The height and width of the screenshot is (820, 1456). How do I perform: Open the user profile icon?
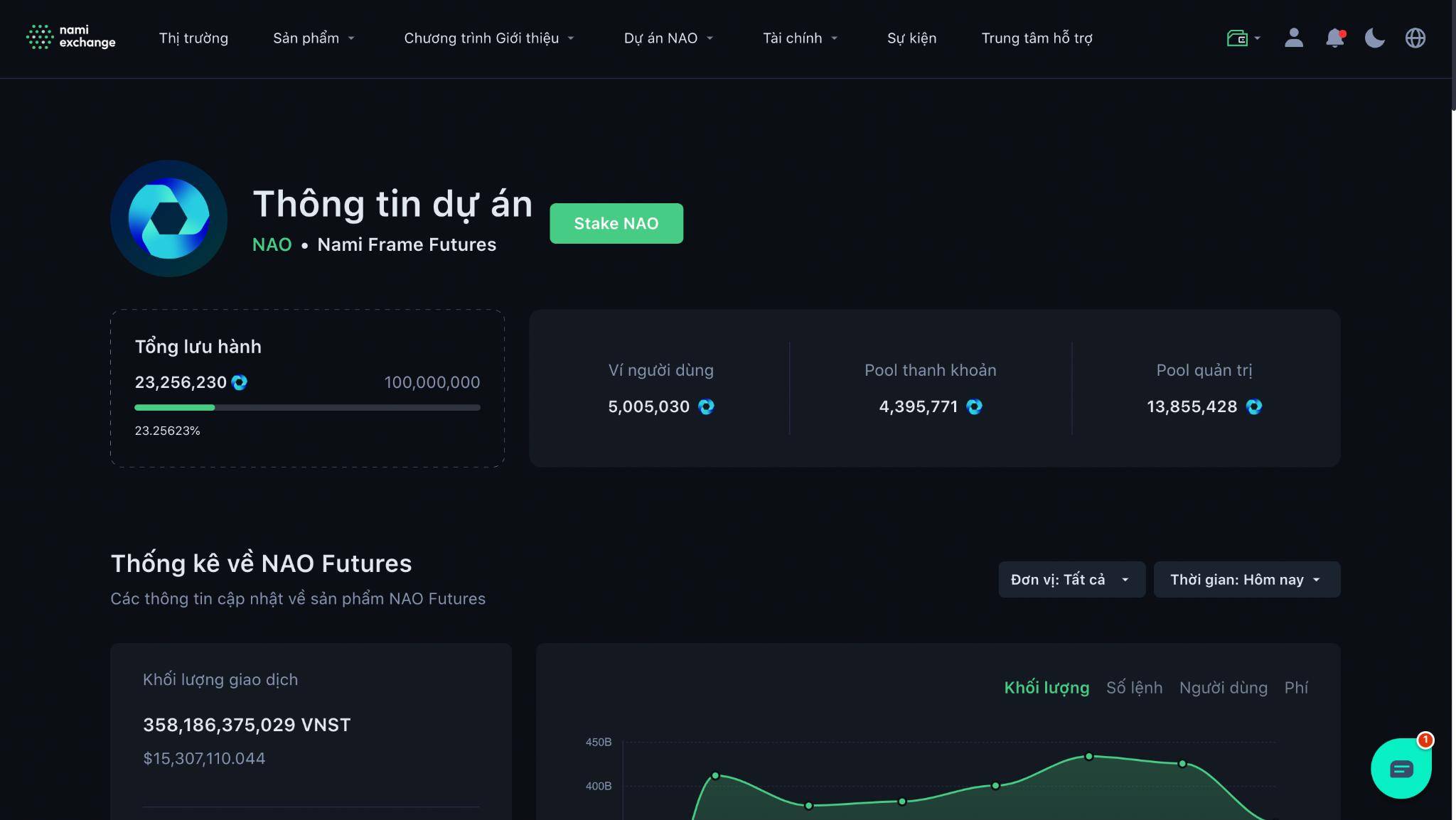tap(1294, 38)
